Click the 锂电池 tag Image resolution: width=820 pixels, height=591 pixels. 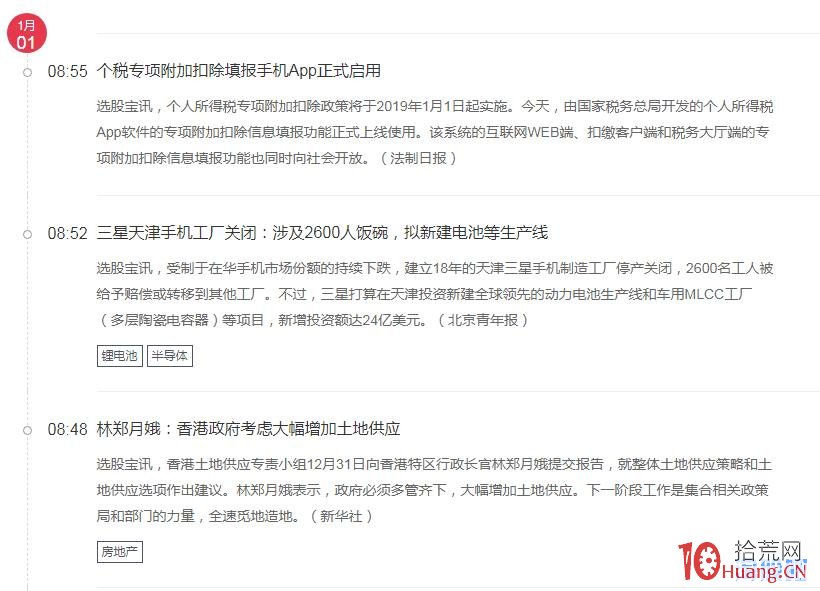pyautogui.click(x=120, y=356)
